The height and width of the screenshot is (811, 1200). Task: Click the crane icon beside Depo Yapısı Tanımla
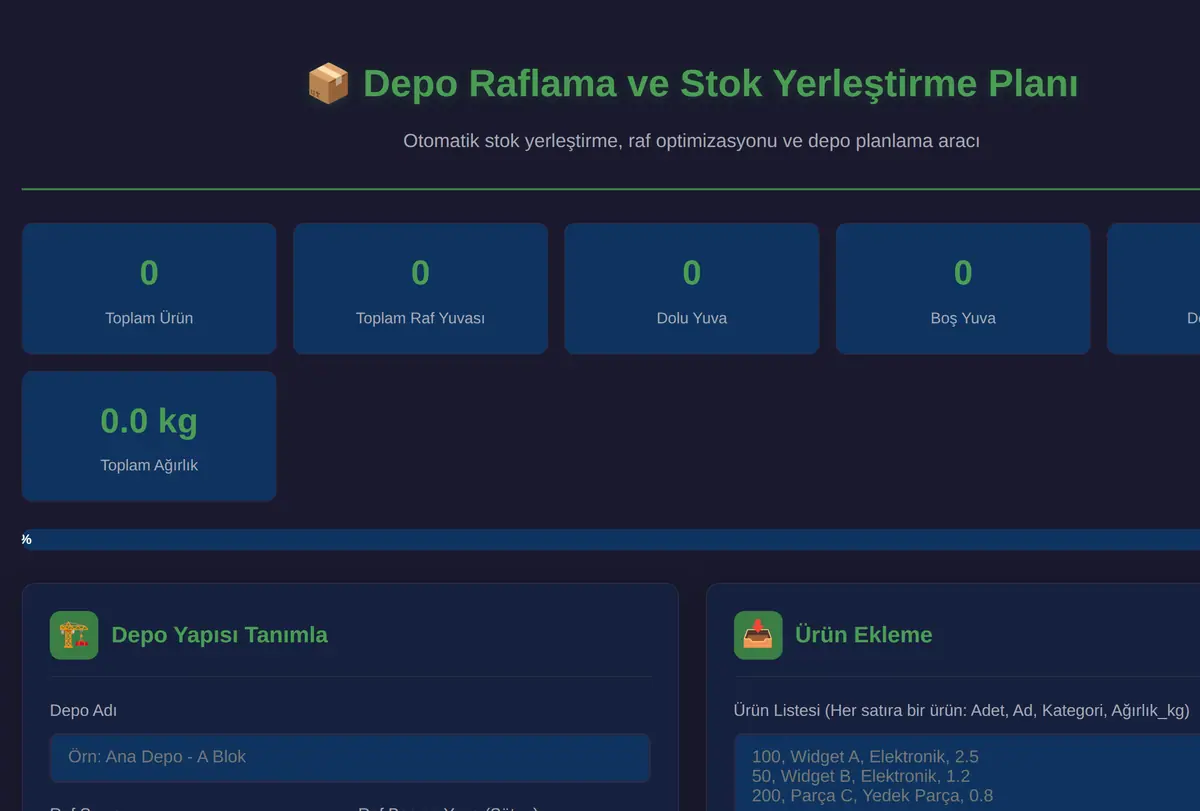(x=74, y=635)
